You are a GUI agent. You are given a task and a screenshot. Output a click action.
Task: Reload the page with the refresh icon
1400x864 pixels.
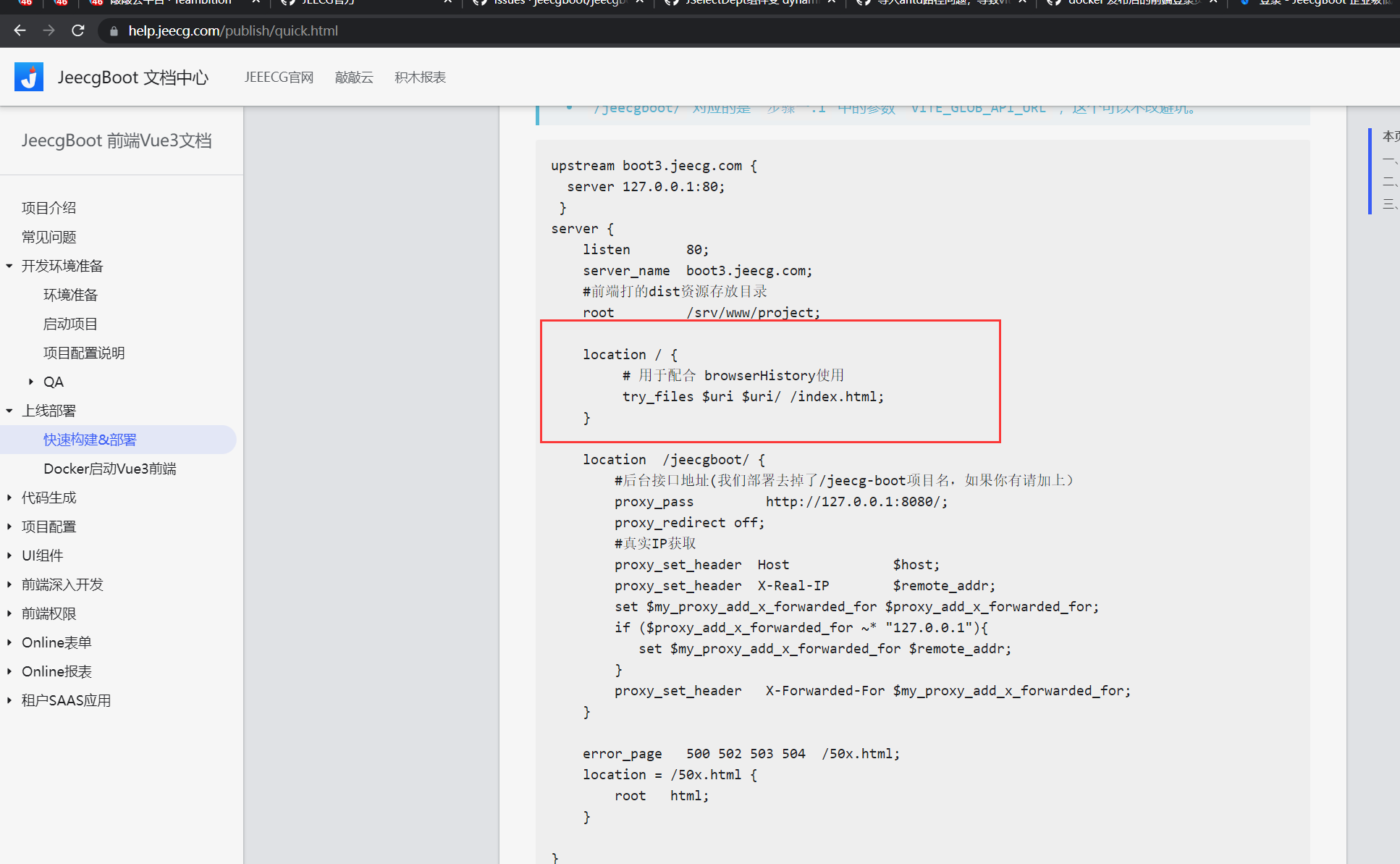click(x=77, y=30)
